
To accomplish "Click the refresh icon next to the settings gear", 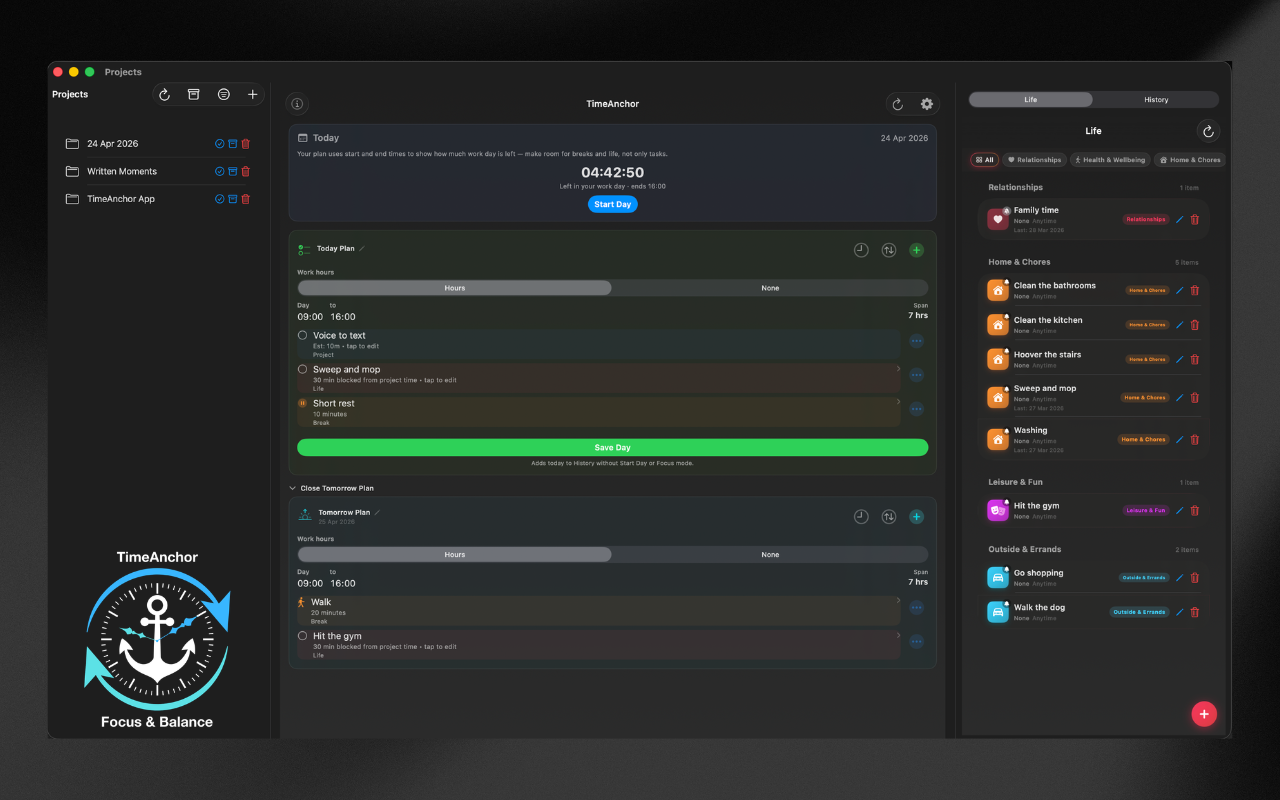I will tap(898, 104).
